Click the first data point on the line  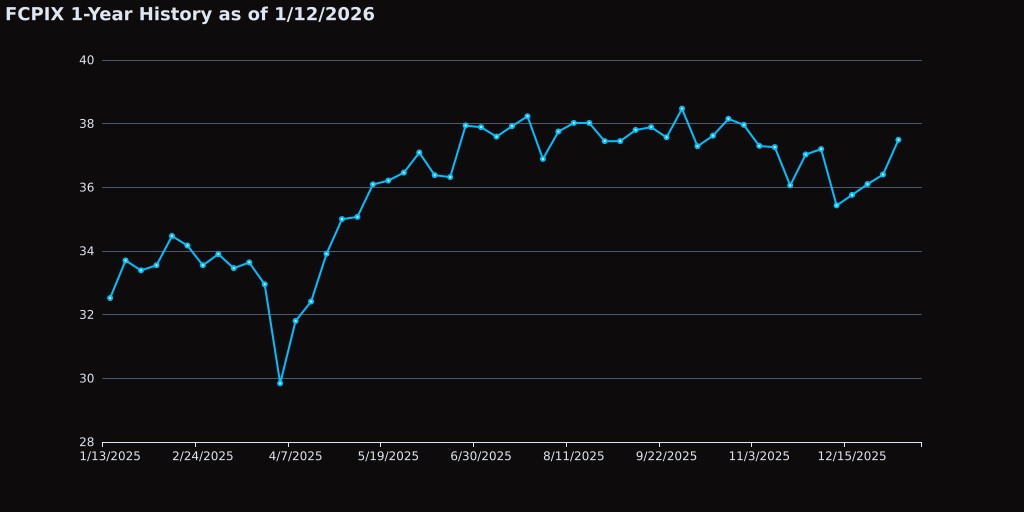tap(110, 298)
